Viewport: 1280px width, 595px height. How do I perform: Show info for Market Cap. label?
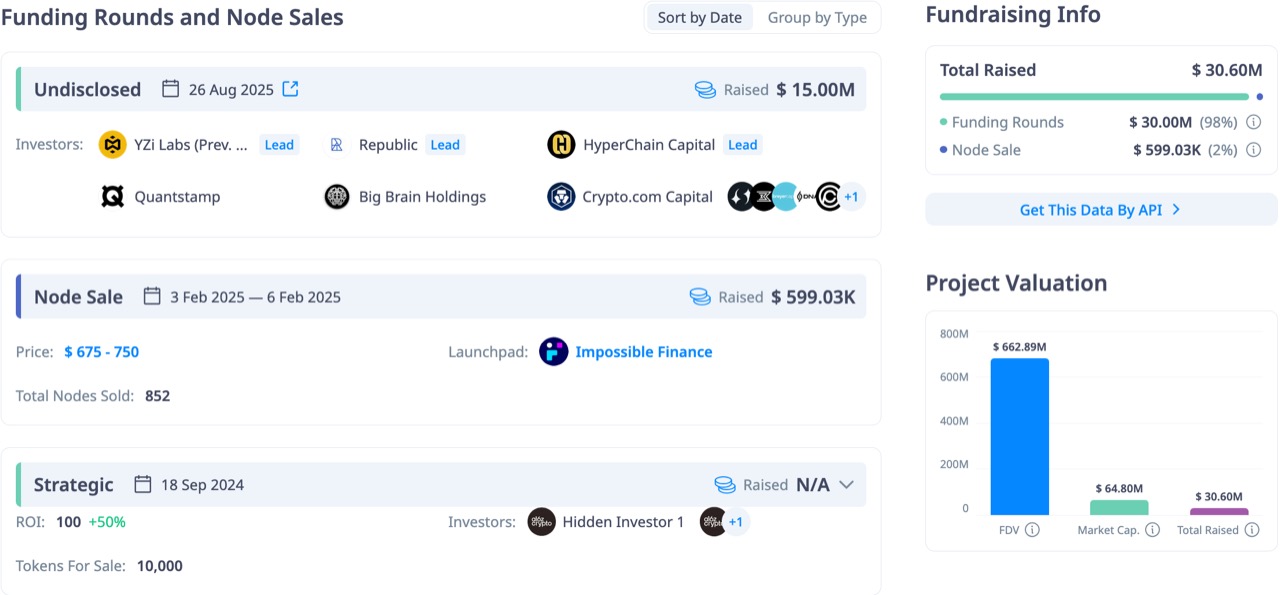1152,530
